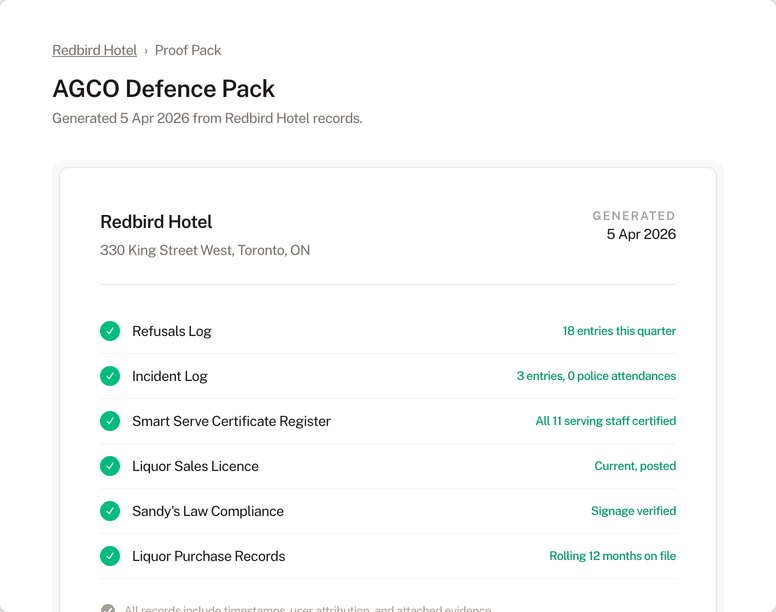Open the Refusals Log row label
Image resolution: width=776 pixels, height=612 pixels.
click(172, 331)
